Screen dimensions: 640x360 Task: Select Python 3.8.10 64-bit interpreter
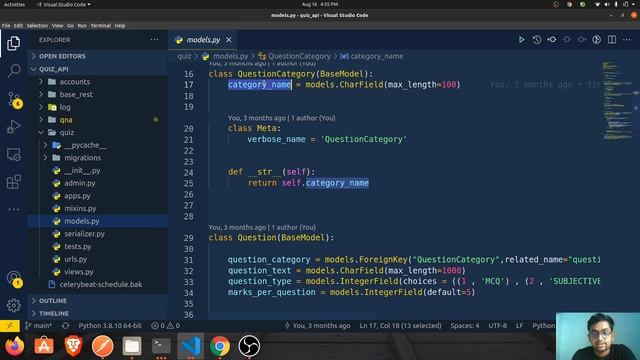[110, 326]
